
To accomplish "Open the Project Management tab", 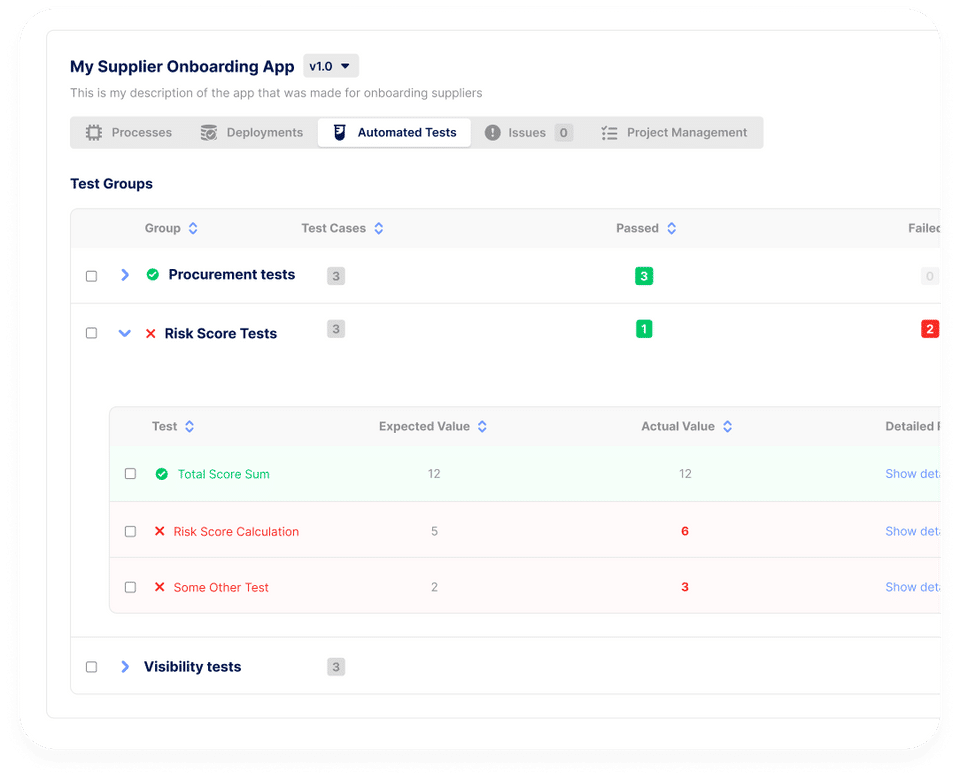I will [x=675, y=133].
